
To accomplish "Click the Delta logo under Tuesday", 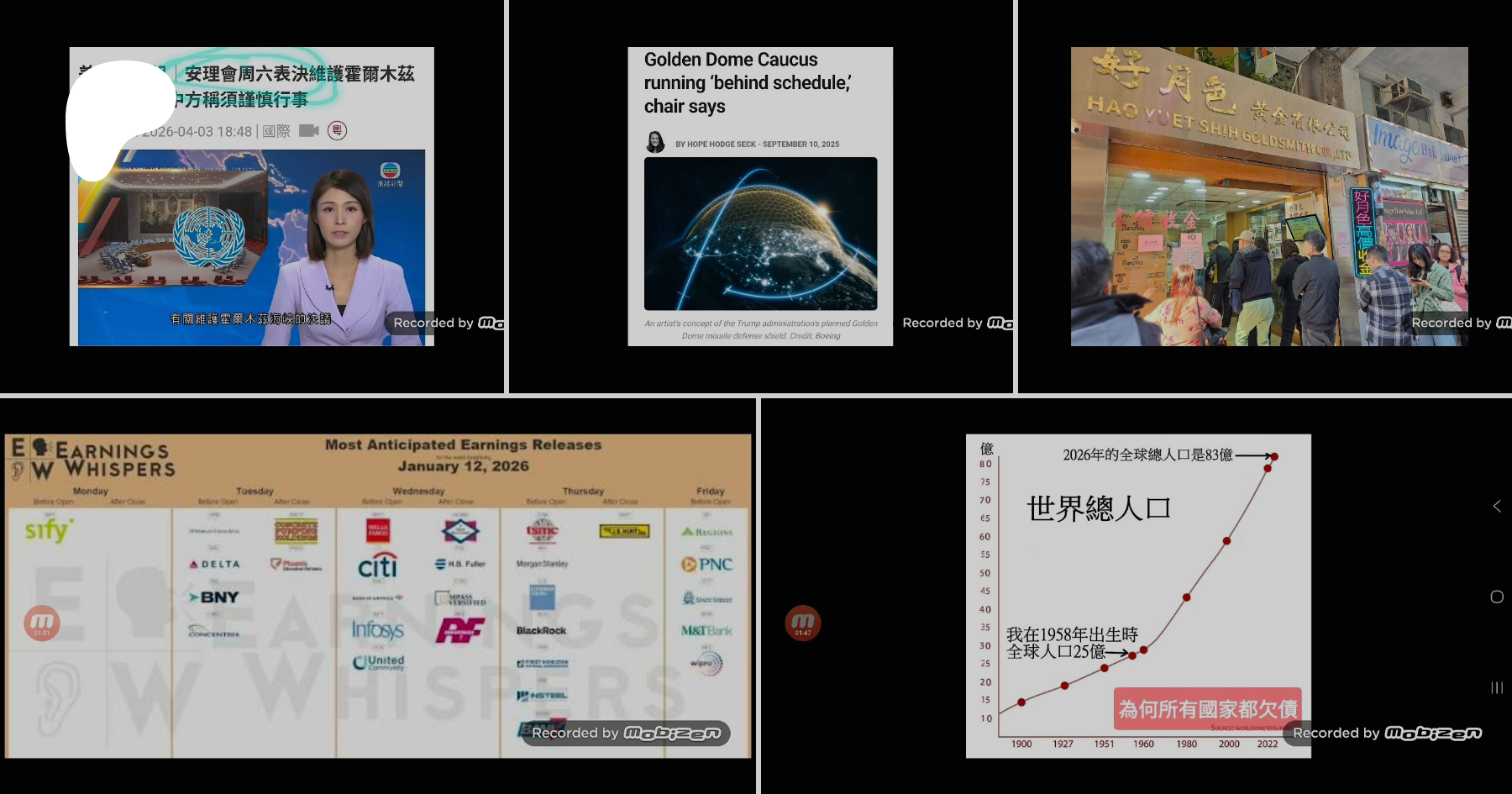I will 215,564.
